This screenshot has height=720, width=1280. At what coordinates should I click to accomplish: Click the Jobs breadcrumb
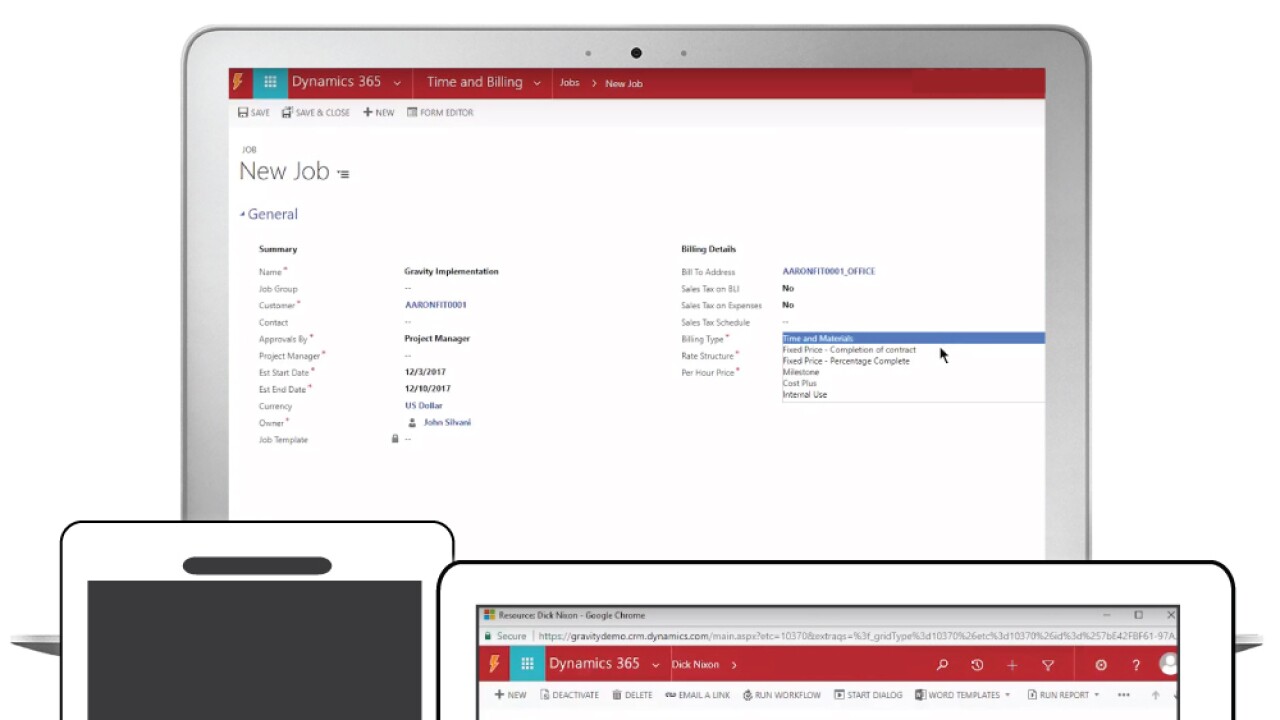point(569,83)
